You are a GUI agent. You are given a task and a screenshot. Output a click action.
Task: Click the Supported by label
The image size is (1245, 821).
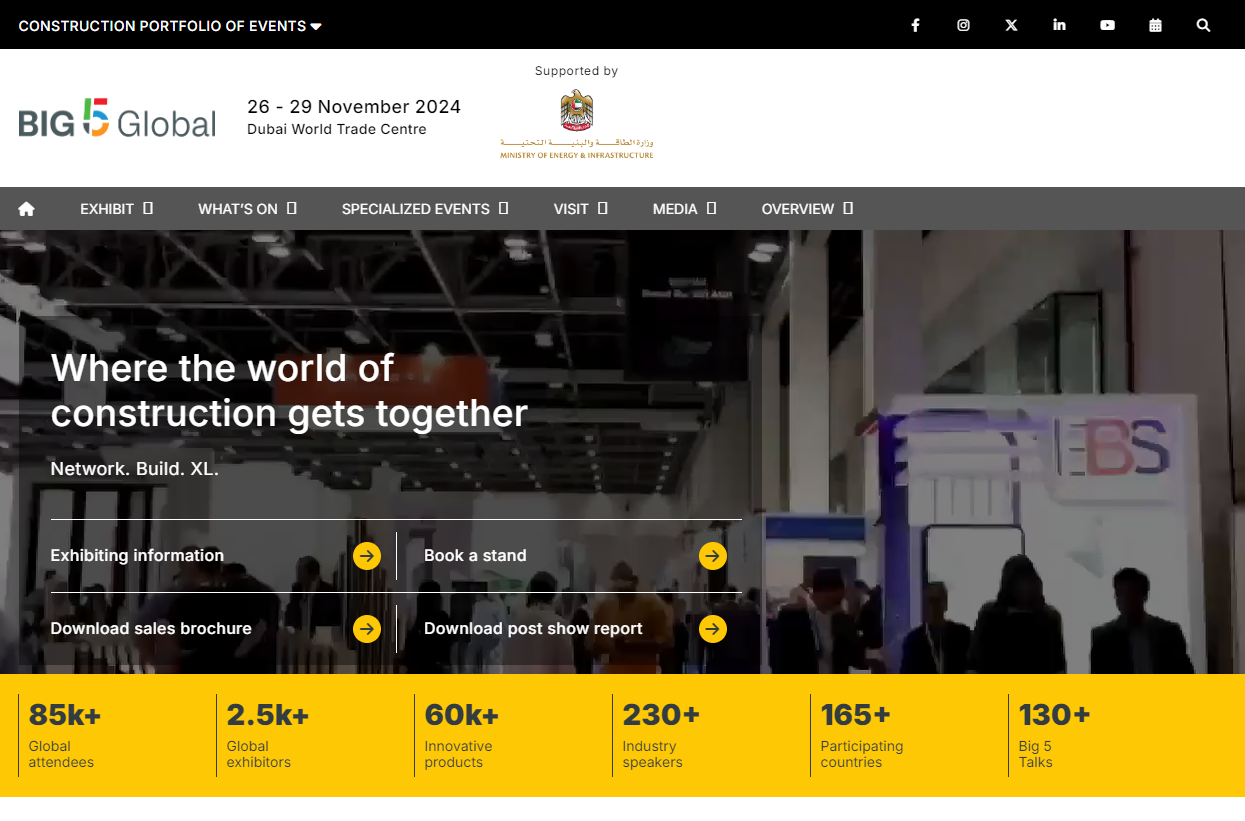coord(577,71)
